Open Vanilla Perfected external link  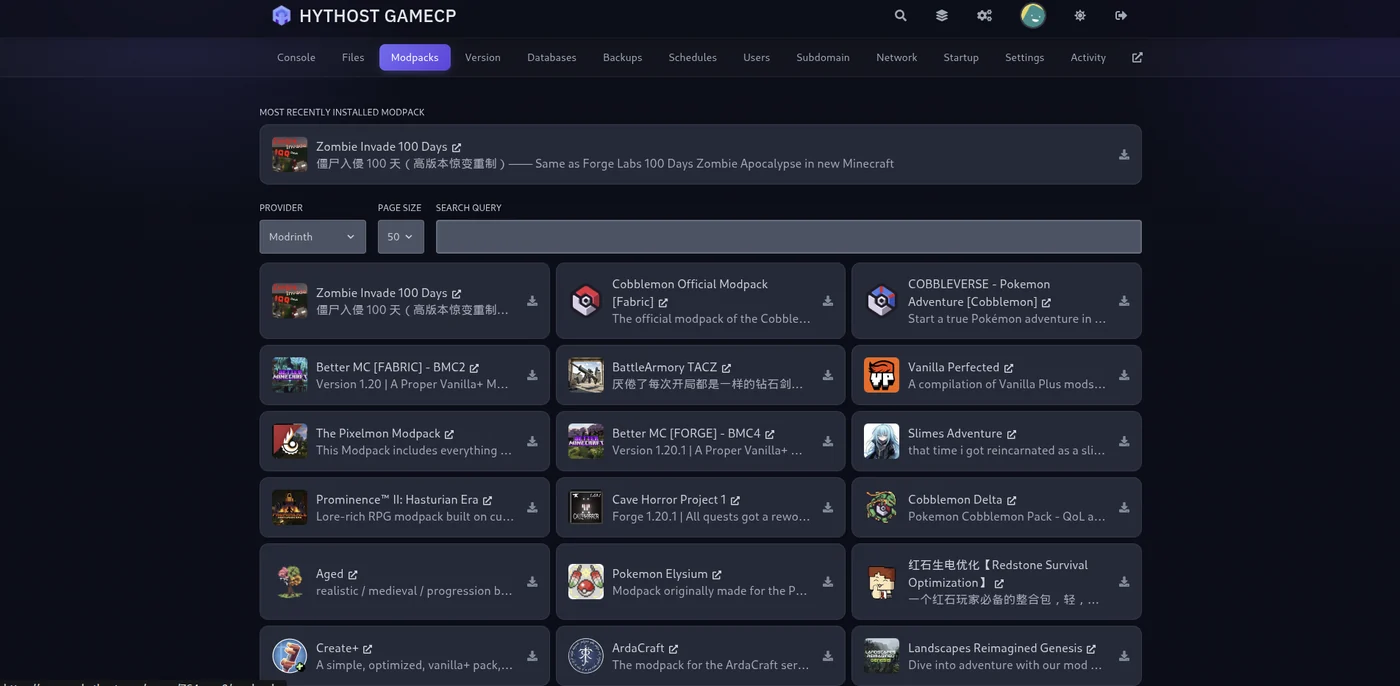(1009, 368)
